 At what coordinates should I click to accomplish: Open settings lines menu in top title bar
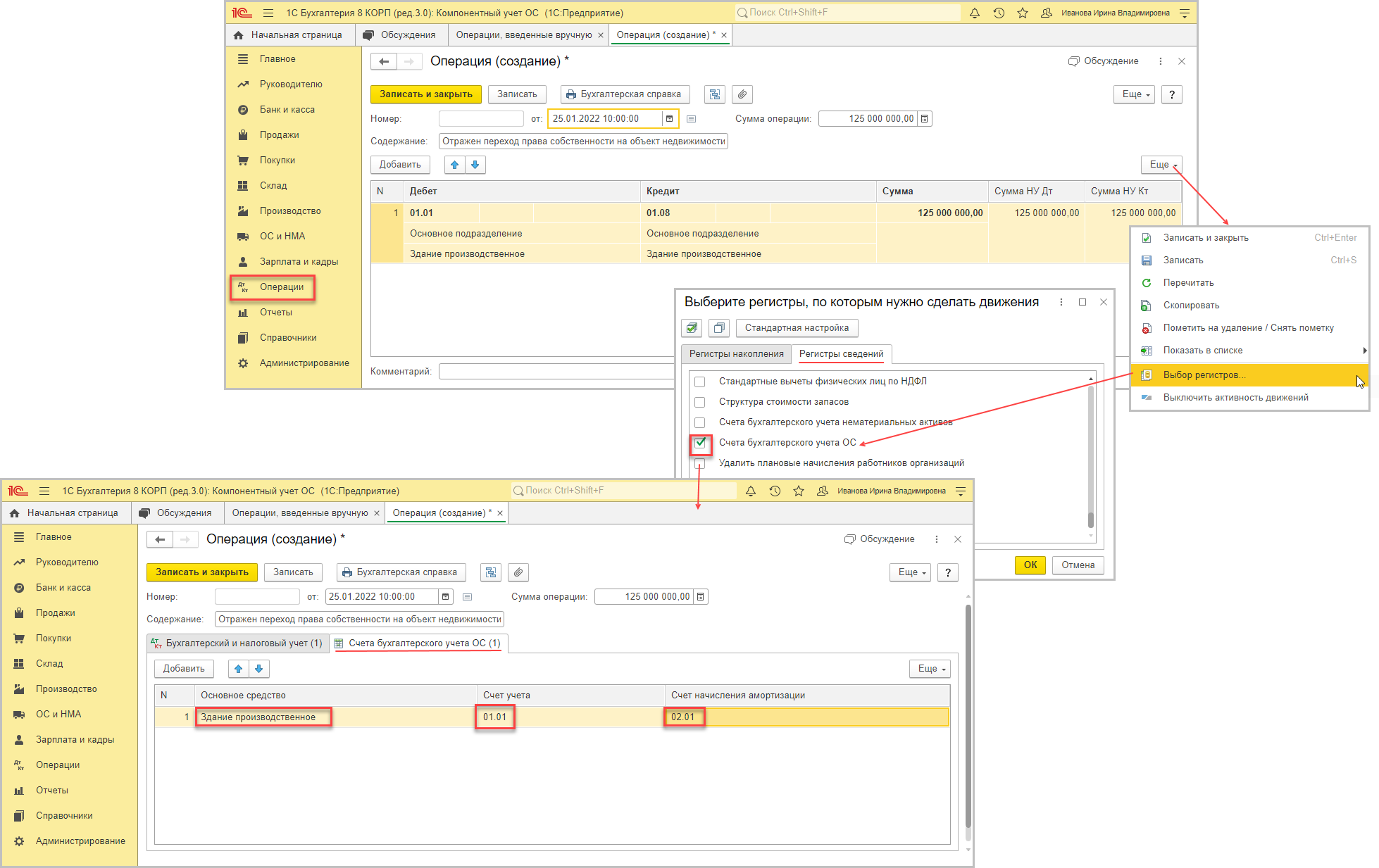(1185, 13)
